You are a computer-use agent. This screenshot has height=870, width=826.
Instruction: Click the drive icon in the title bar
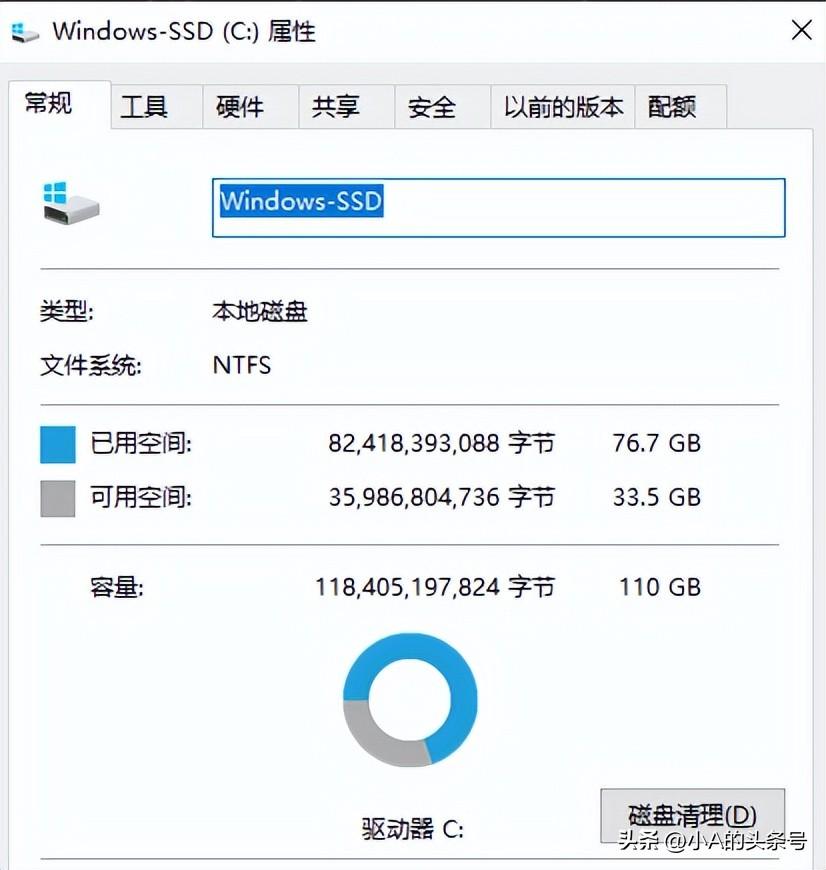(25, 32)
